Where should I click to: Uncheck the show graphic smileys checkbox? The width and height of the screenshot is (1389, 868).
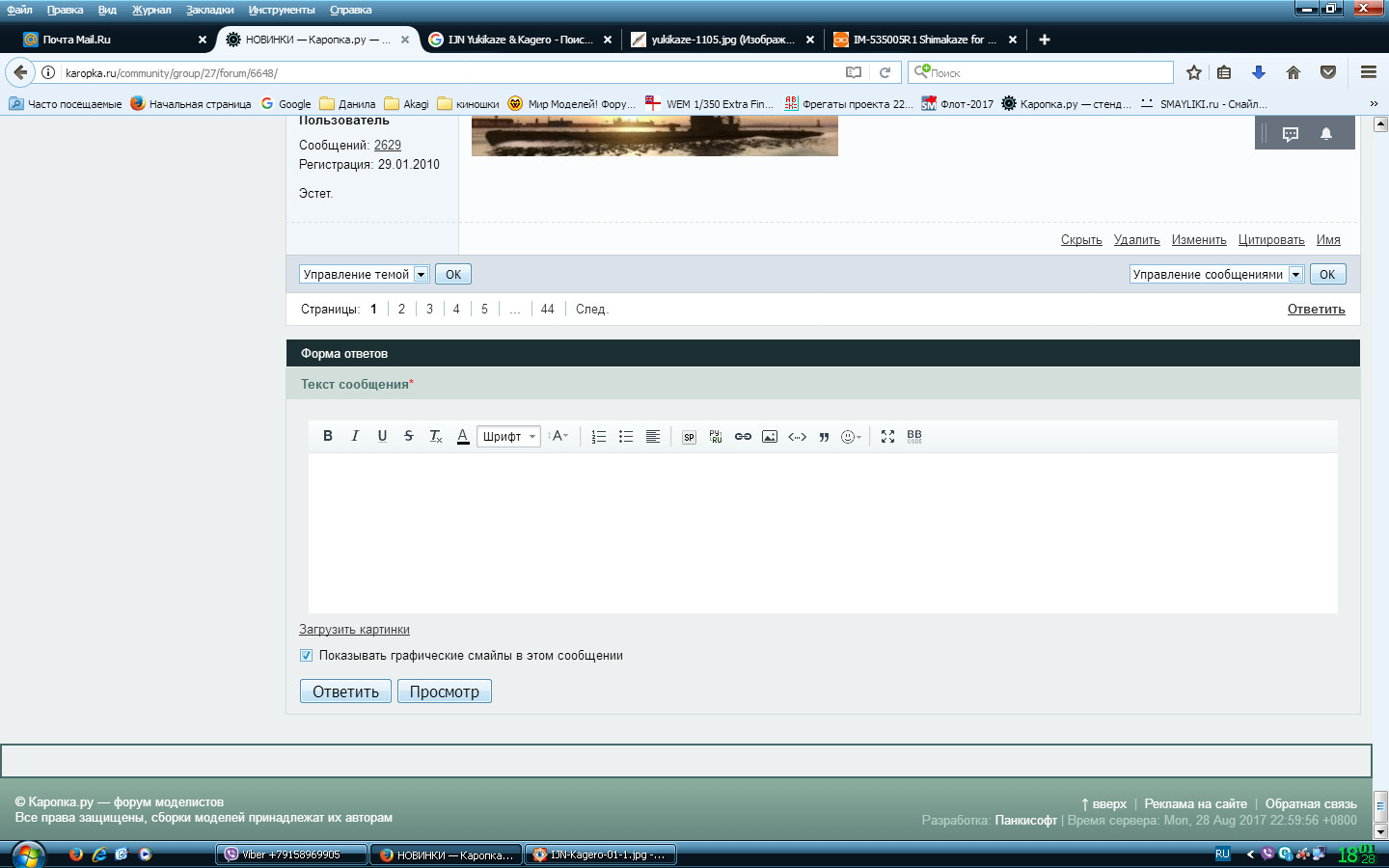pyautogui.click(x=306, y=656)
